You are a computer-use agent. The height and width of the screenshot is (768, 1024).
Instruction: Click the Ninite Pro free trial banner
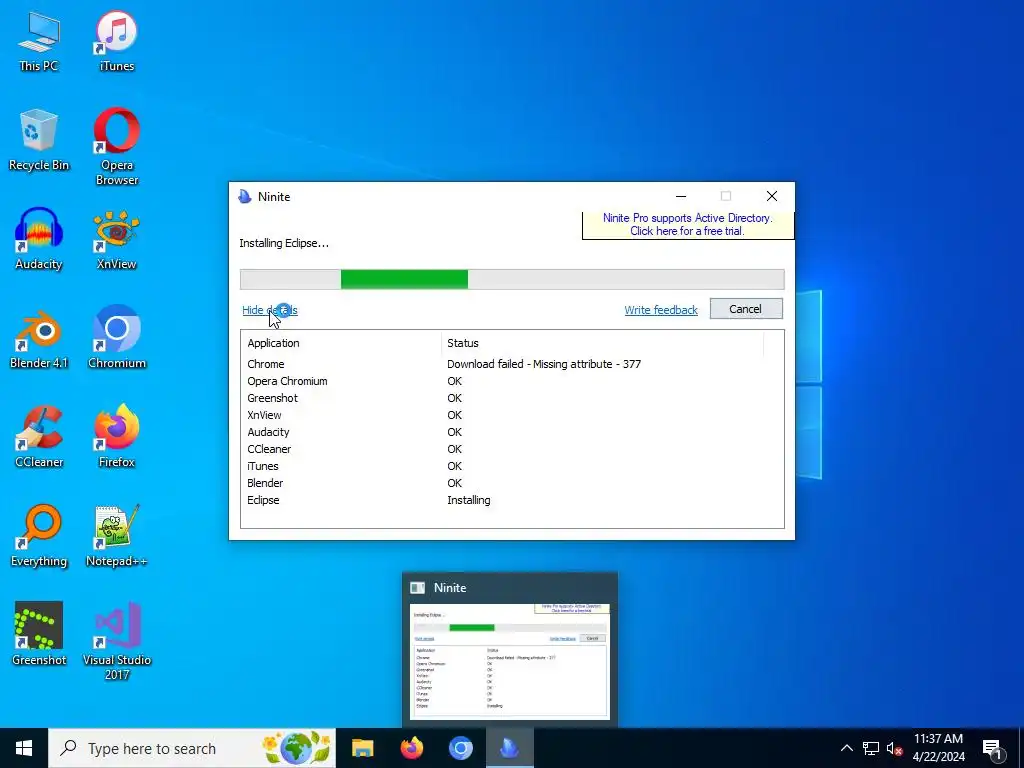click(688, 225)
